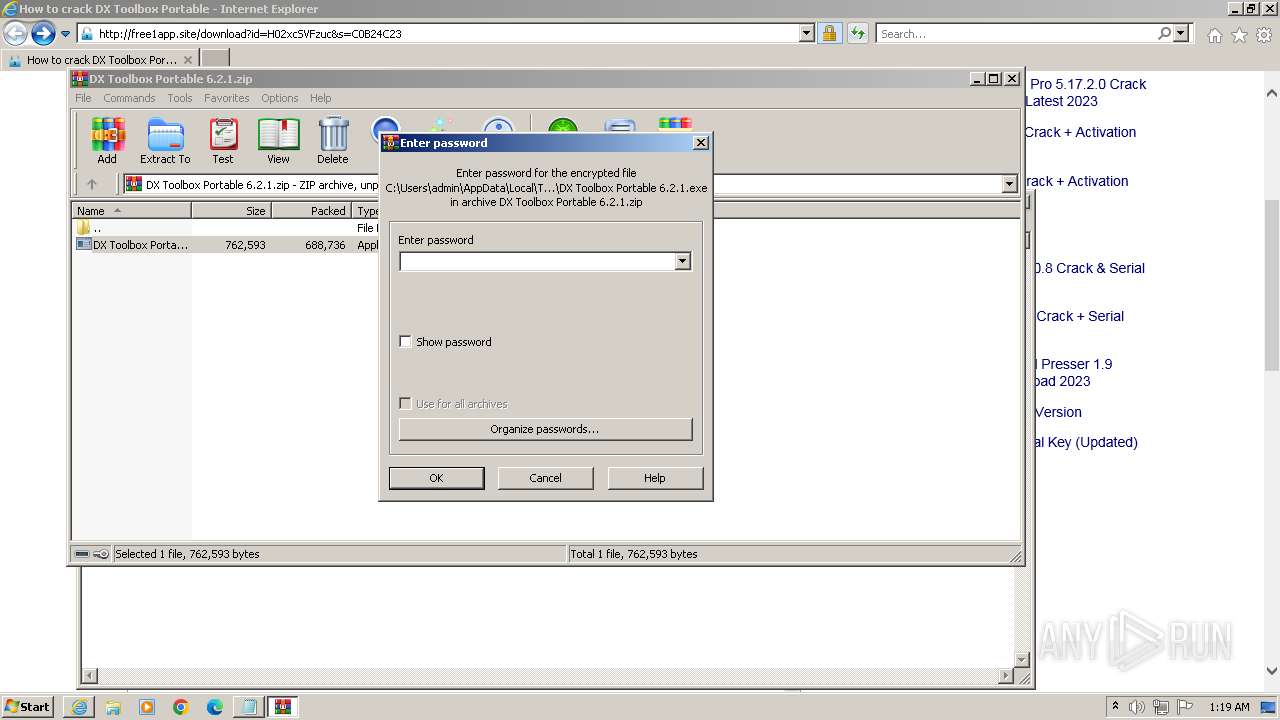The width and height of the screenshot is (1280, 720).
Task: Open the WinRAR File menu
Action: tap(83, 98)
